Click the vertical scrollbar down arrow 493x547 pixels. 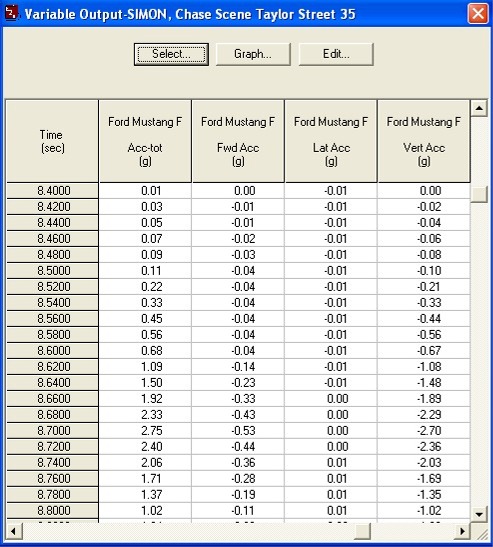tap(479, 514)
